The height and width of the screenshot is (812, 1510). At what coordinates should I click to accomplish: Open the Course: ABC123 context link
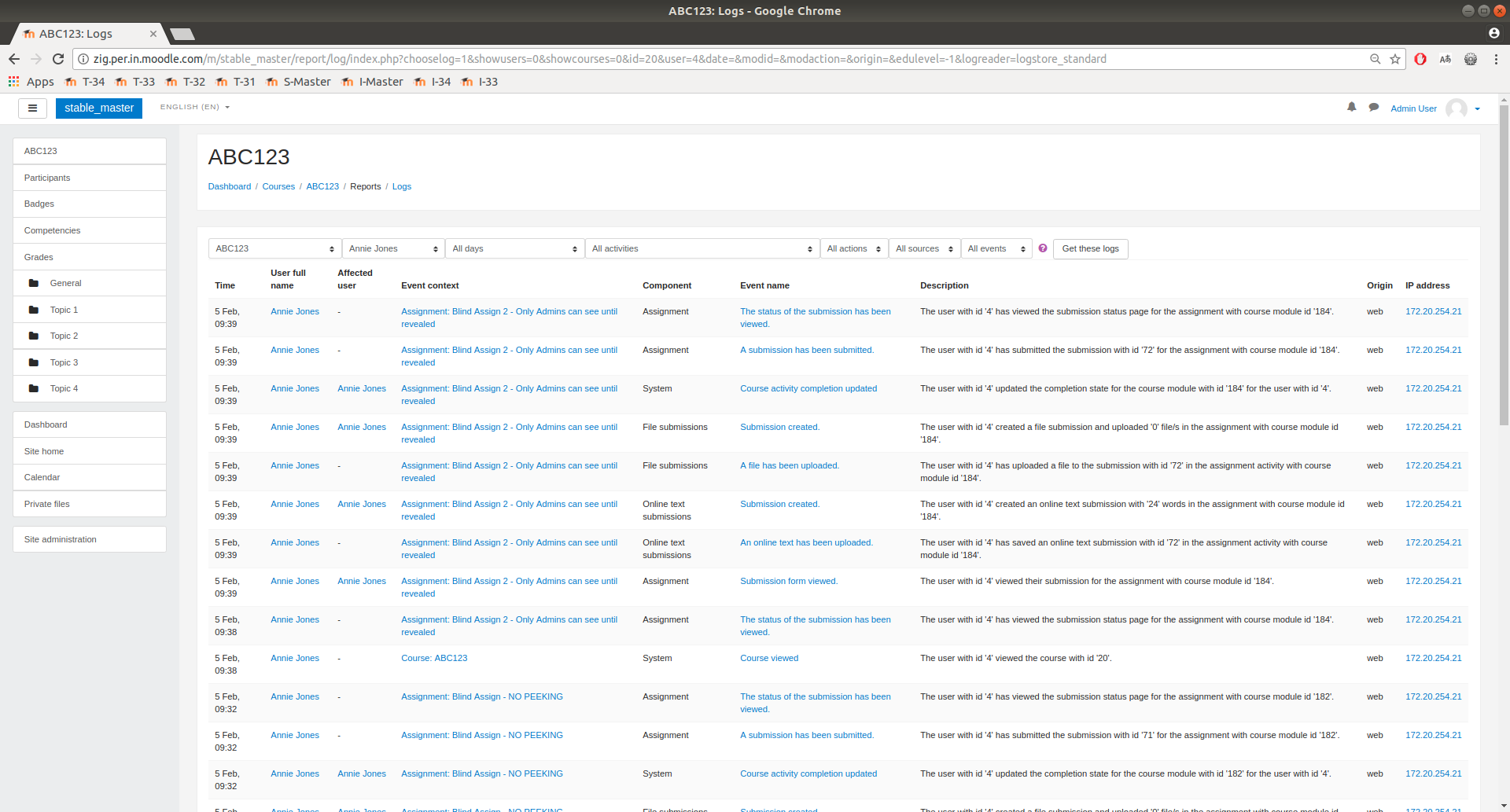(x=434, y=658)
